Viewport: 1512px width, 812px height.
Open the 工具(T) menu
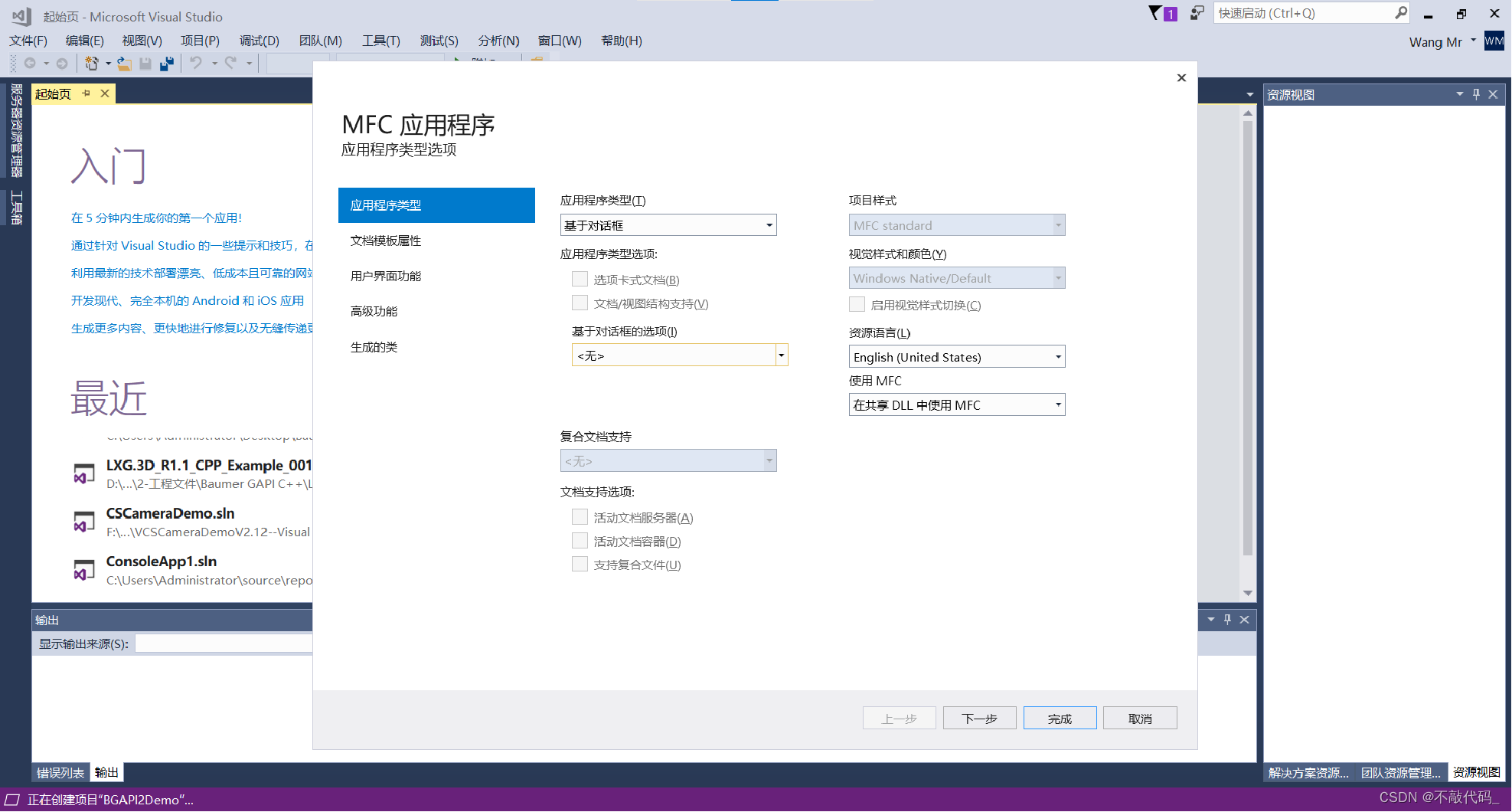tap(380, 41)
